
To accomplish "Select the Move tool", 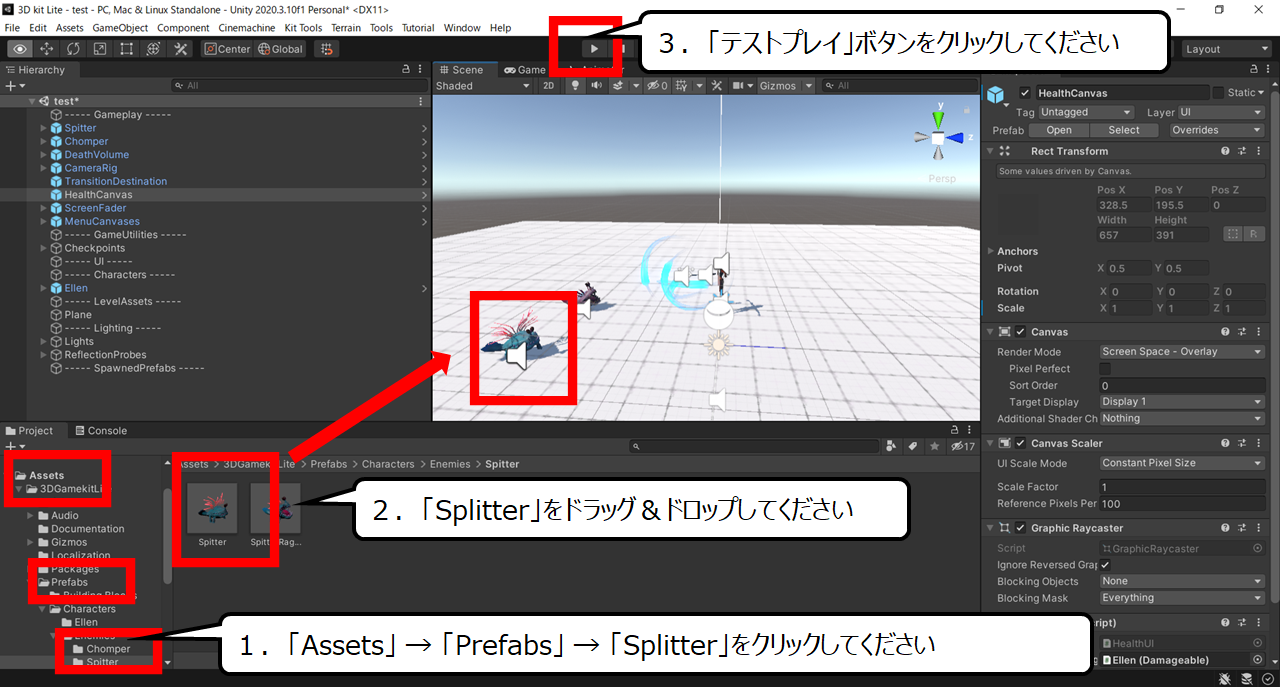I will [46, 49].
